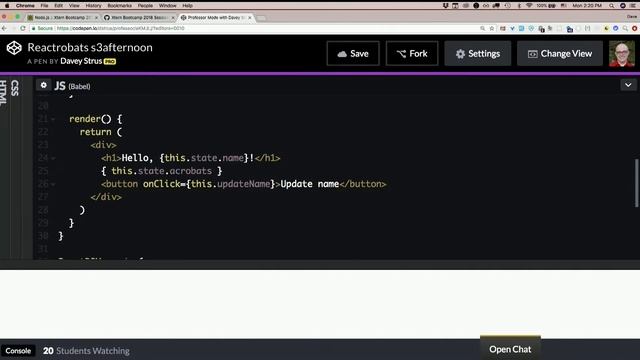Open the Help menu
640x360 pixels.
point(188,6)
